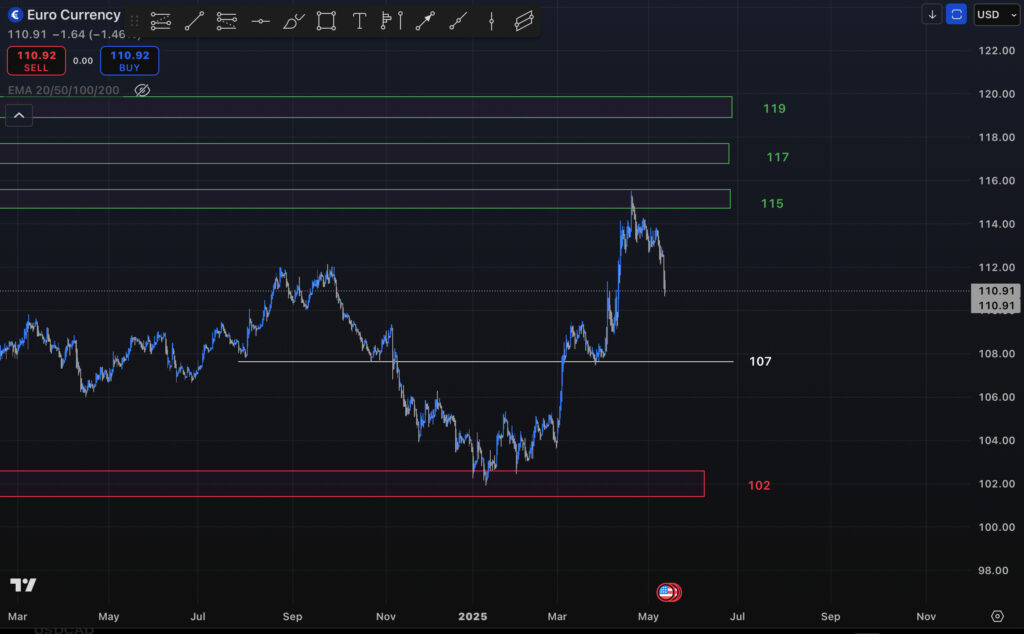Image resolution: width=1024 pixels, height=634 pixels.
Task: Open the Fibonacci tools group icon
Action: coord(226,20)
